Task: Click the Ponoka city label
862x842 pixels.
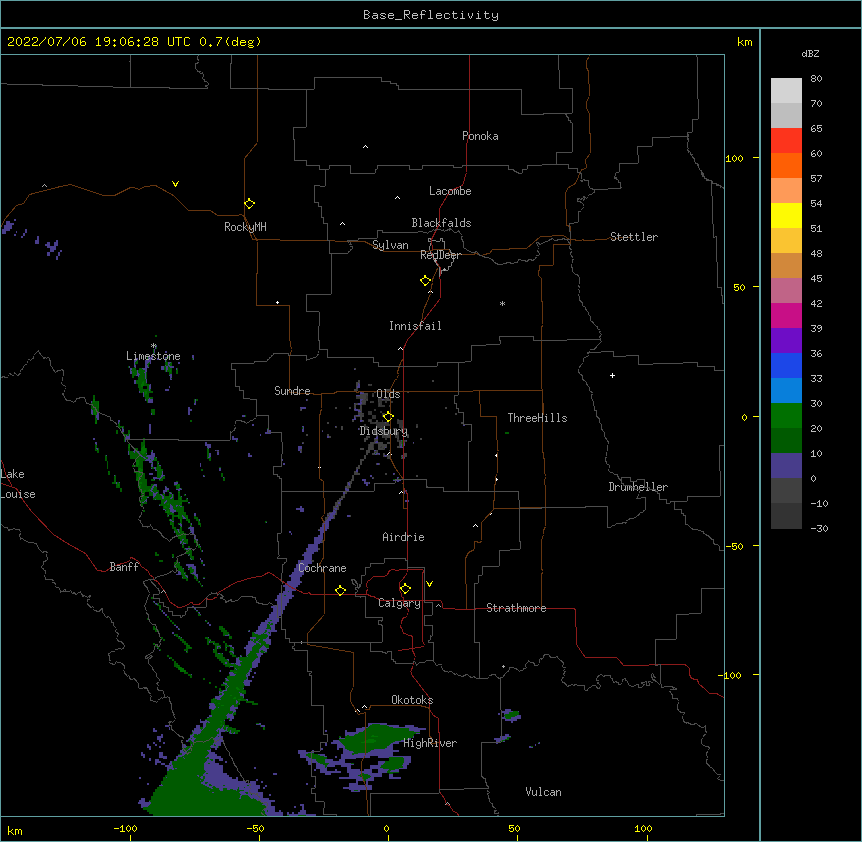Action: pyautogui.click(x=480, y=136)
